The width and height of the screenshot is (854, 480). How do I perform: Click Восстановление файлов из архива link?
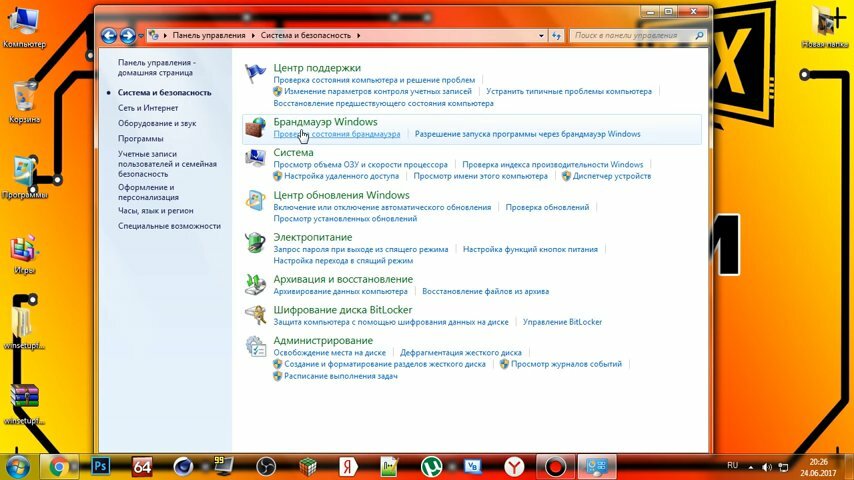pyautogui.click(x=486, y=291)
